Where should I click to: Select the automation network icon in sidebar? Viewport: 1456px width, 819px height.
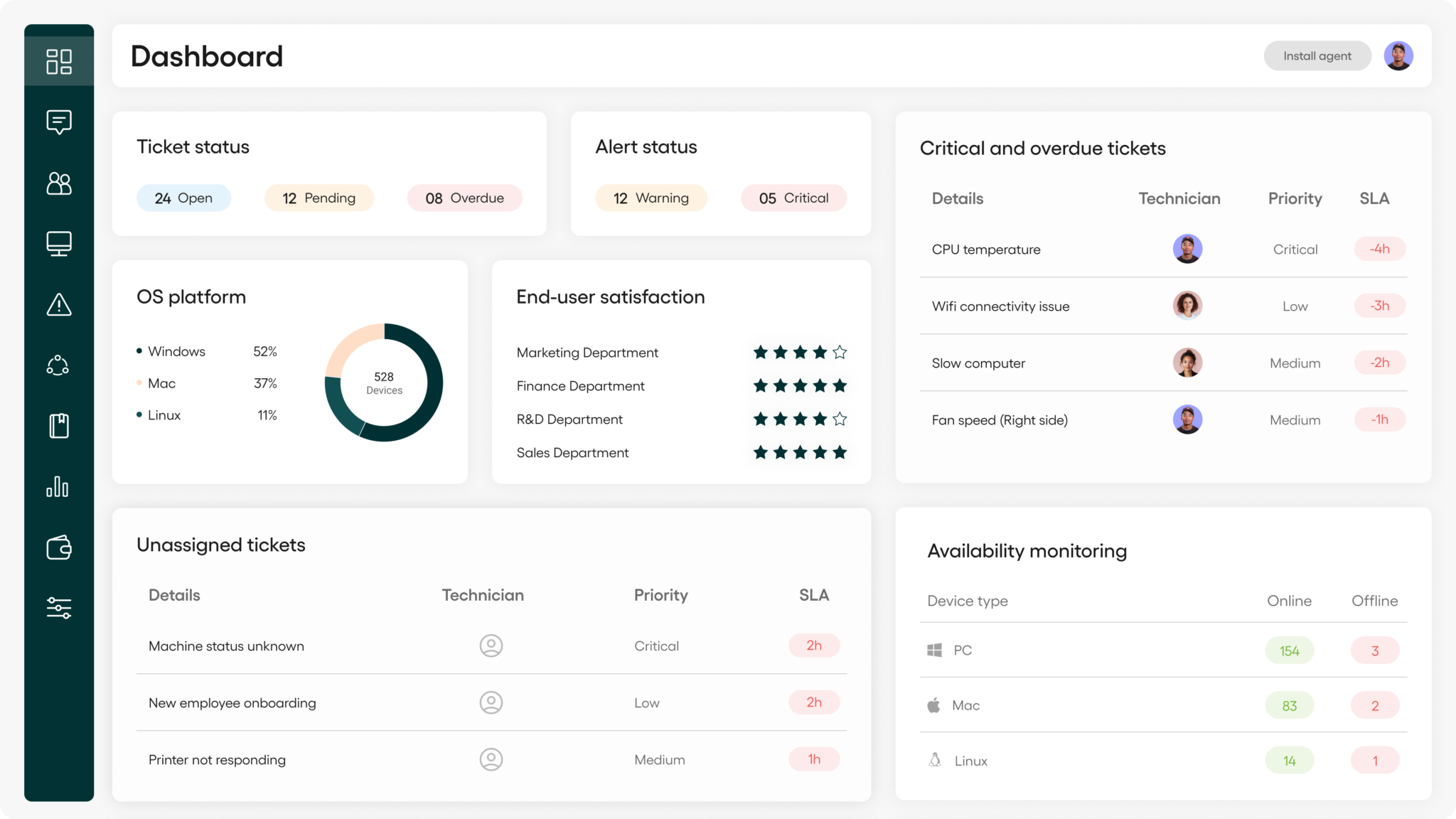point(59,365)
